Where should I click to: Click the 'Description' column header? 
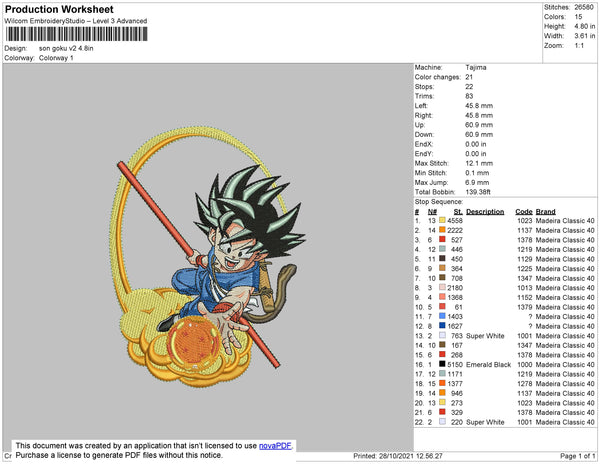pyautogui.click(x=485, y=212)
